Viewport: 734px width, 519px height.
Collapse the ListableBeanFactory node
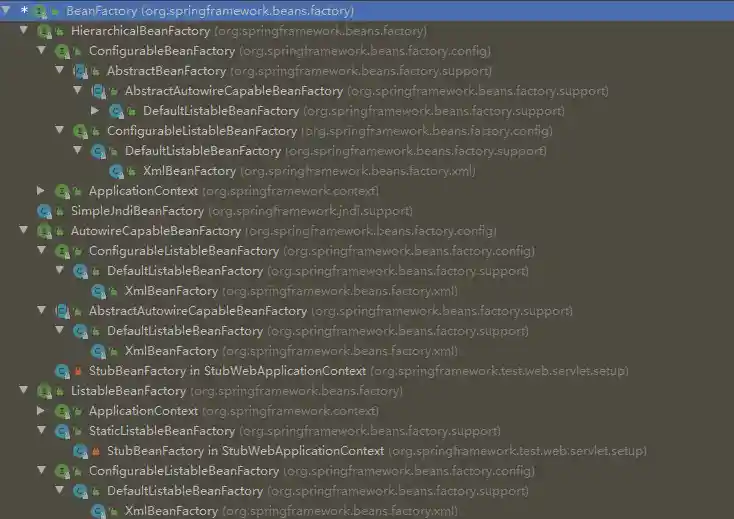(x=23, y=390)
